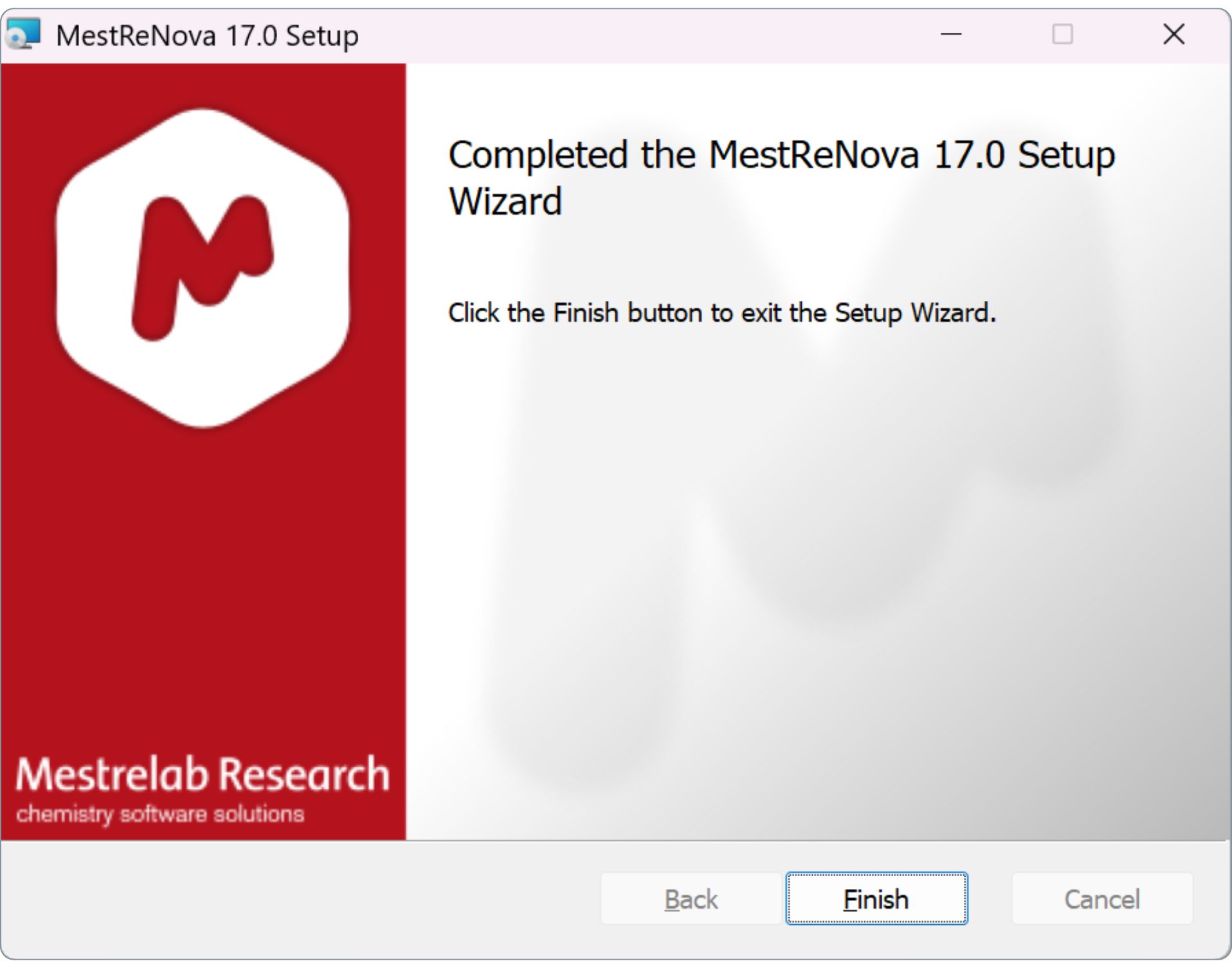The width and height of the screenshot is (1232, 968).
Task: Select the "chemistry software solutions" tagline
Action: point(160,814)
